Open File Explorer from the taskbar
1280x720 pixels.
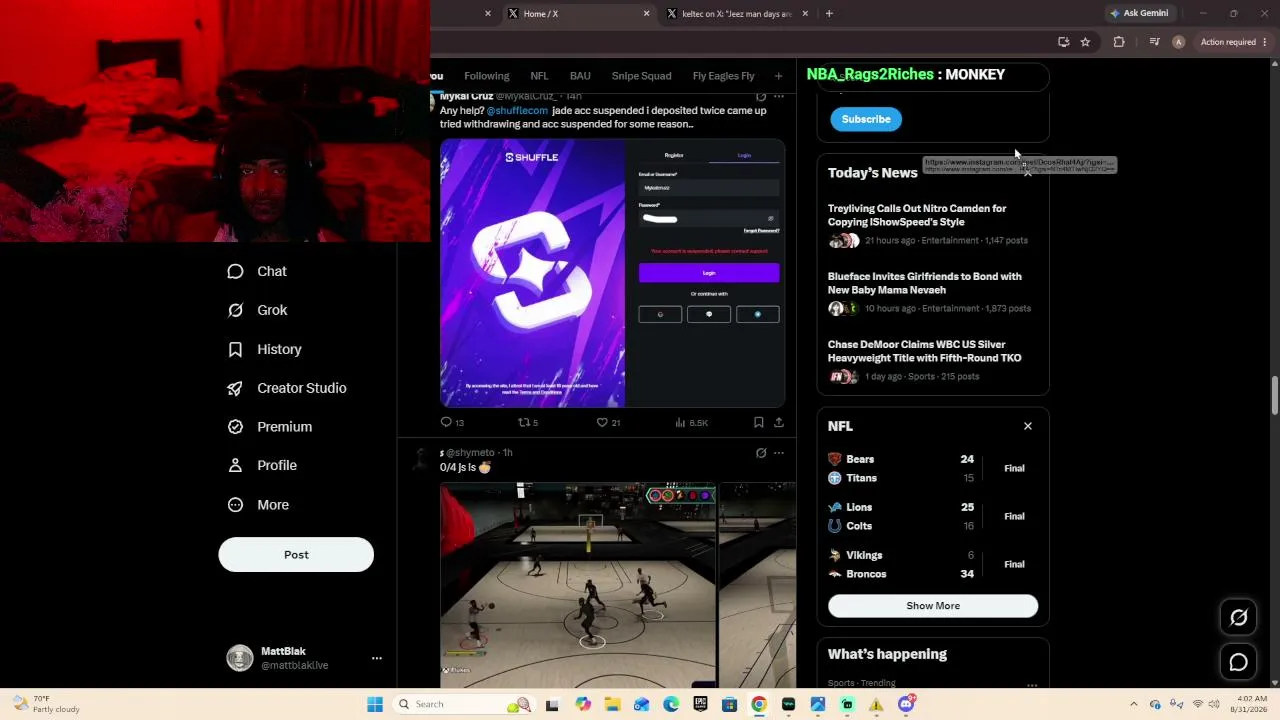click(x=612, y=704)
